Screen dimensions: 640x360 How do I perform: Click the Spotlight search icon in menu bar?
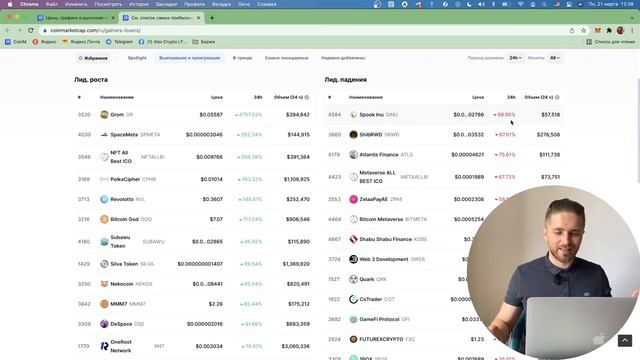544,4
